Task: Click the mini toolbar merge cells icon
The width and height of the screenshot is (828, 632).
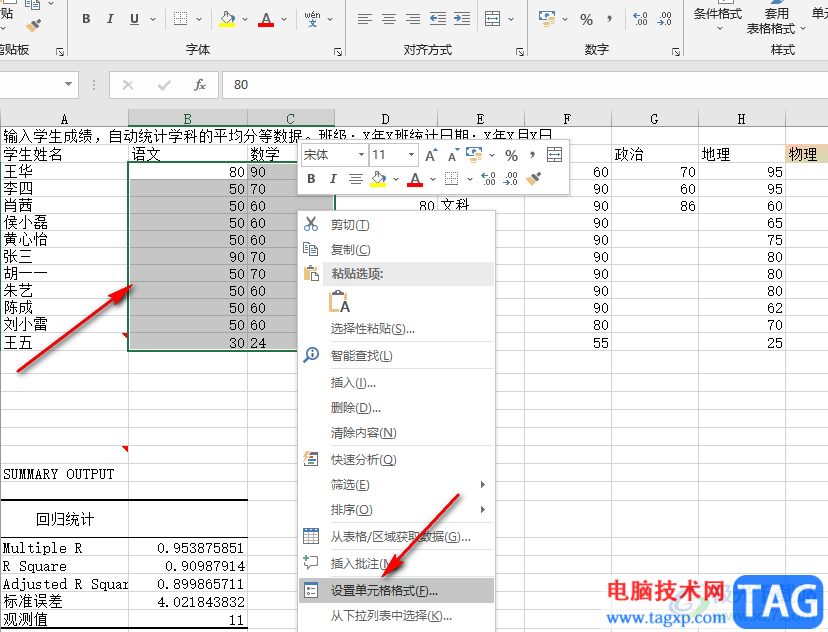Action: point(554,155)
